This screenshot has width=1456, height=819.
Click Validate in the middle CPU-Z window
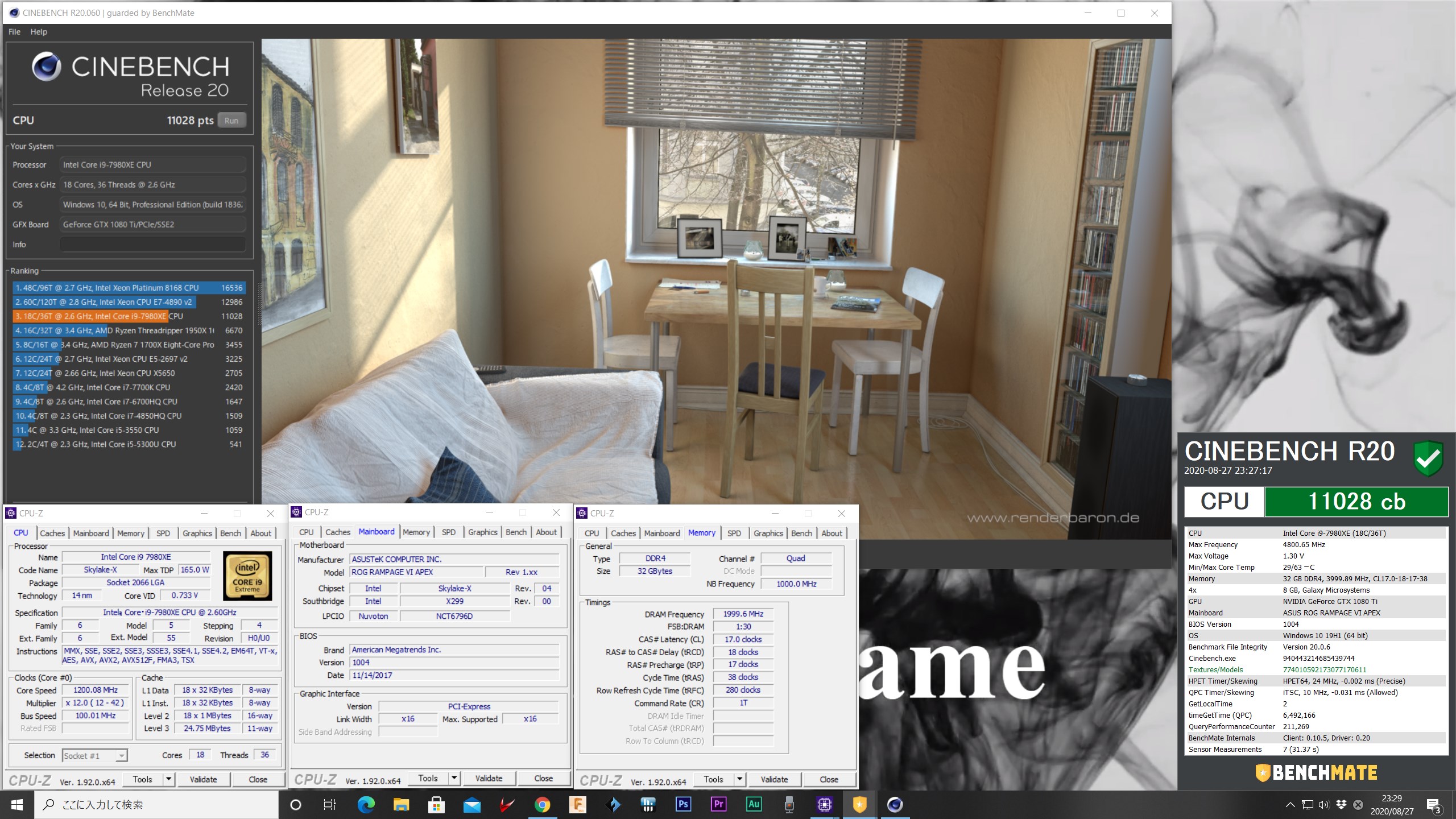tap(489, 778)
